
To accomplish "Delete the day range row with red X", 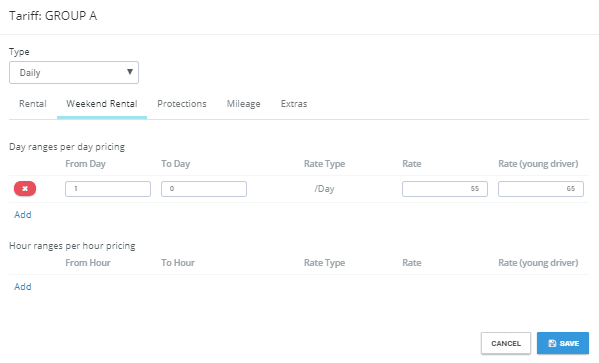I will (x=25, y=189).
